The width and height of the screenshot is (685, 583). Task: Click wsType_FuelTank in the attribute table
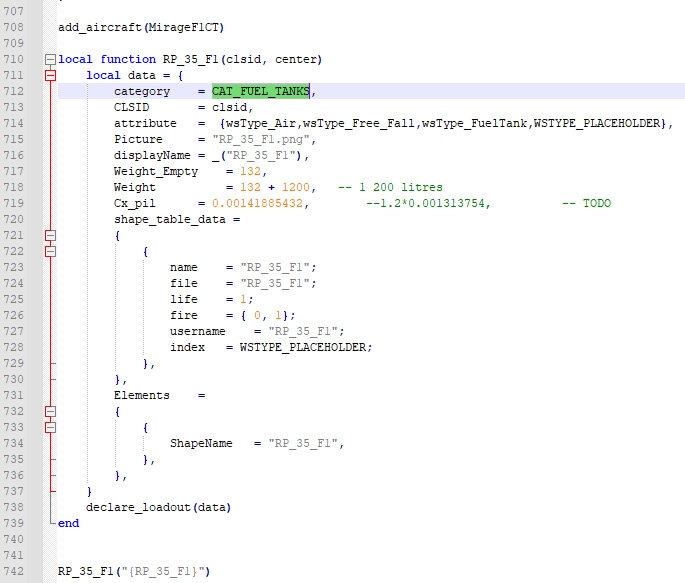click(474, 124)
